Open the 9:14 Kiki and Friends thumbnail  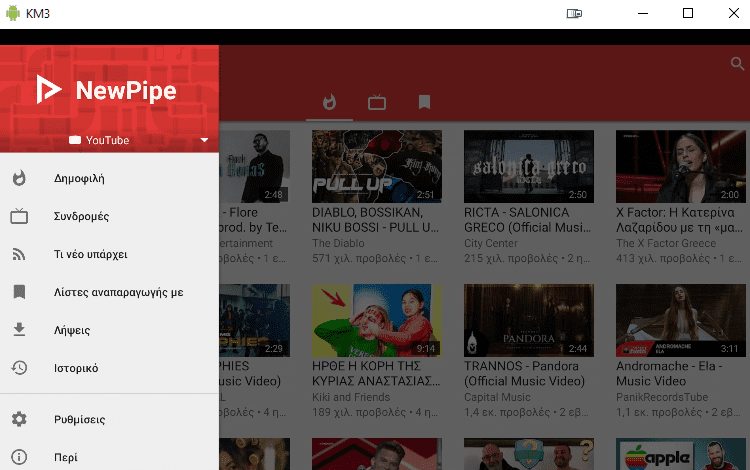[x=377, y=320]
